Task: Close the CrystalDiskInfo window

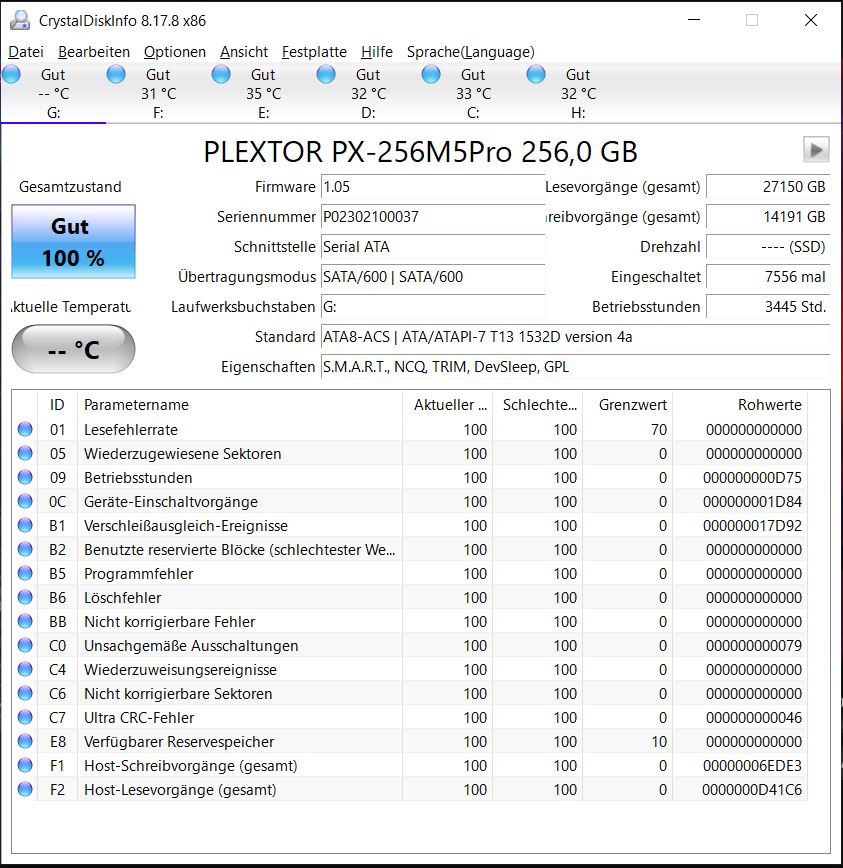Action: pos(811,20)
